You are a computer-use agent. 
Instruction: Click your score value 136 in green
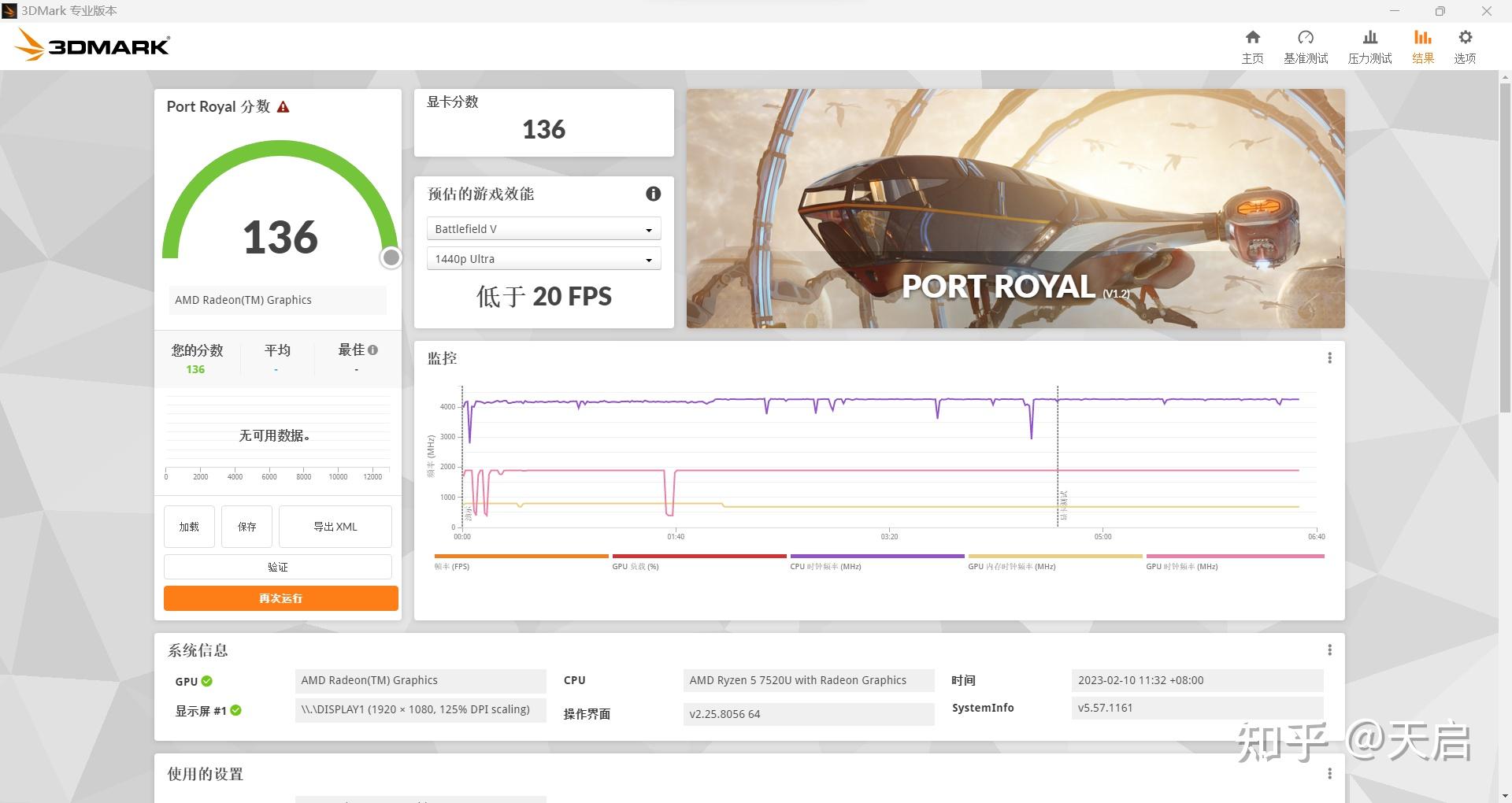(195, 369)
